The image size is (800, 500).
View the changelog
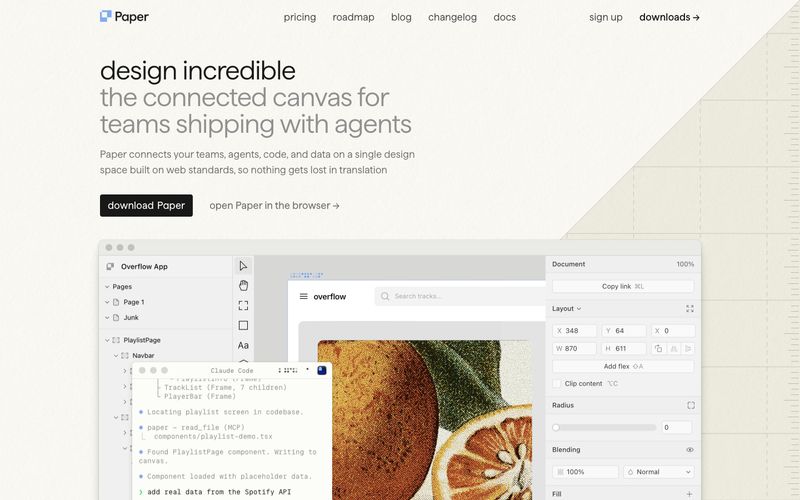[452, 17]
